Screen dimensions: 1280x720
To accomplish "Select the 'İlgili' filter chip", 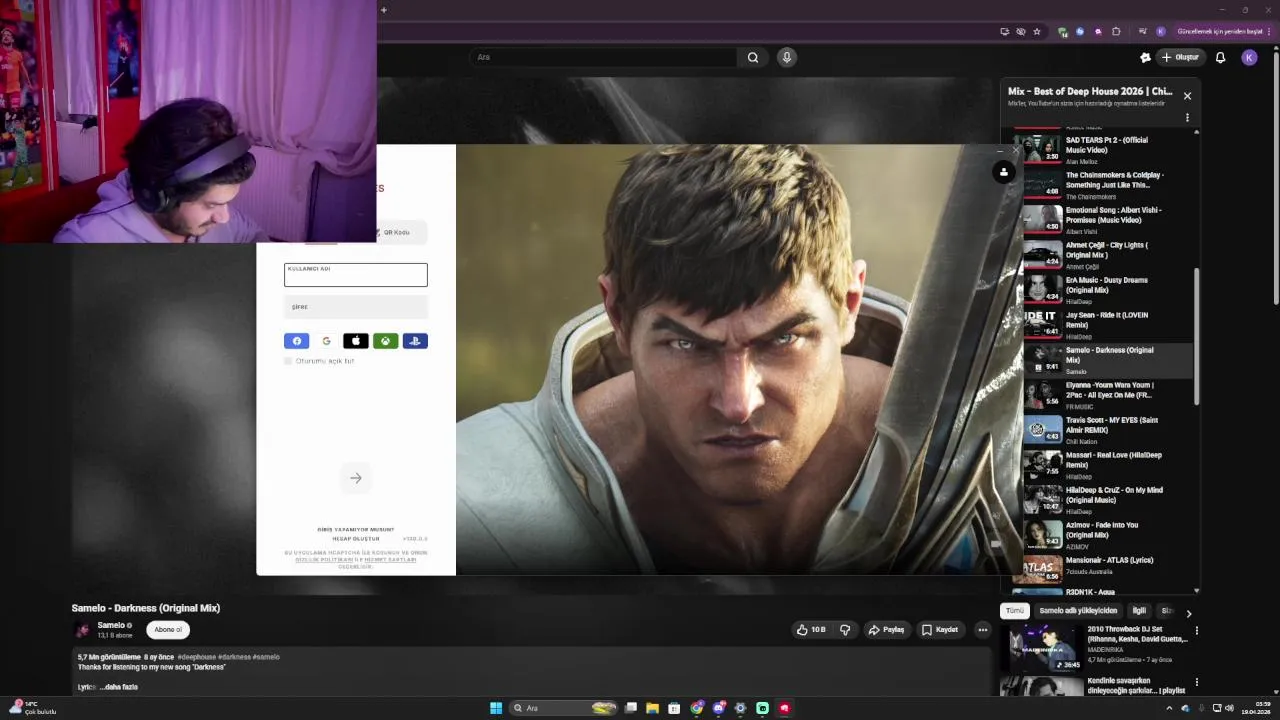I will click(1139, 611).
